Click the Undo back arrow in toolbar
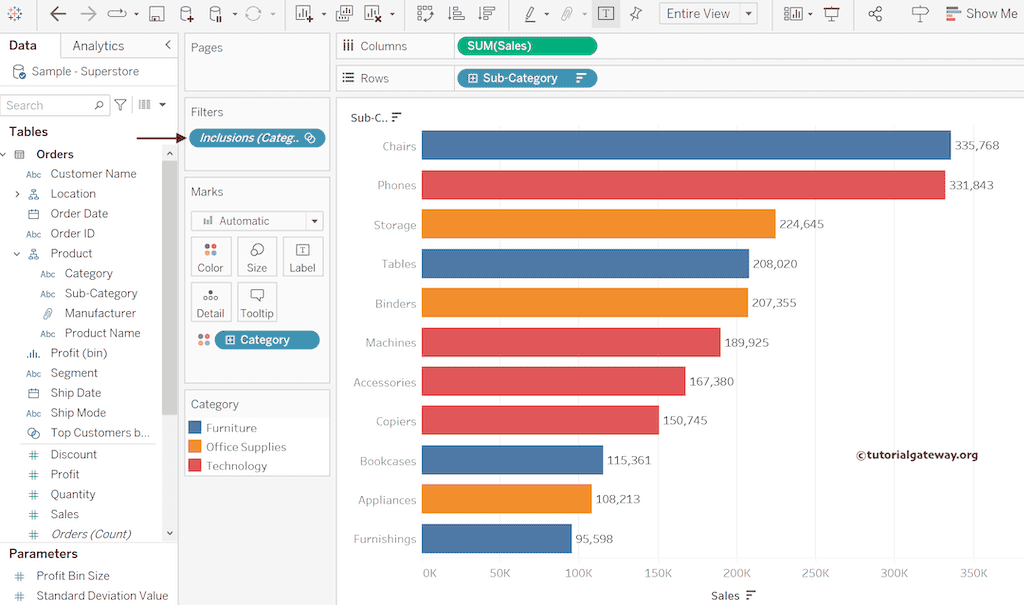 coord(58,14)
